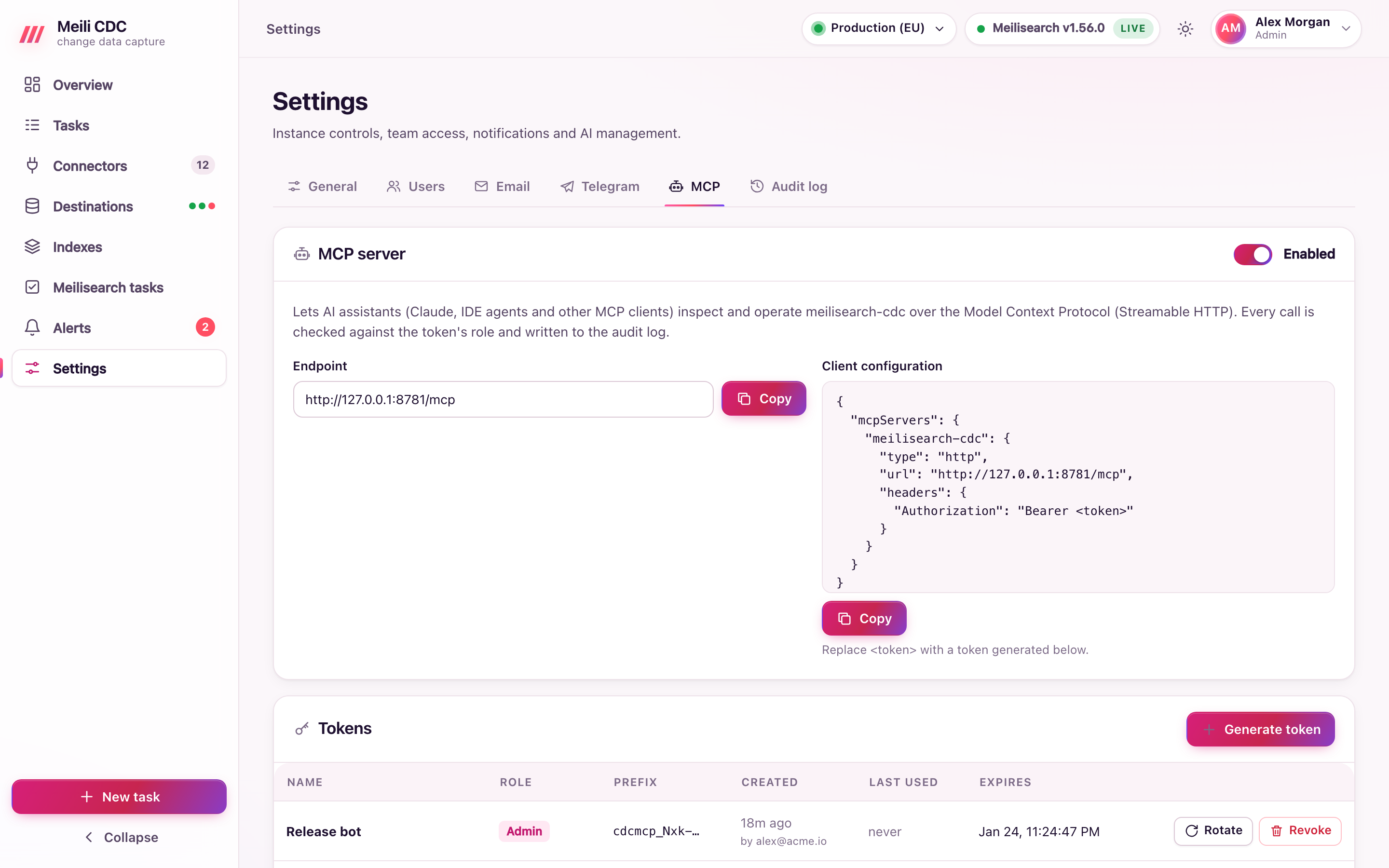Click the MCP server robot icon

(302, 254)
